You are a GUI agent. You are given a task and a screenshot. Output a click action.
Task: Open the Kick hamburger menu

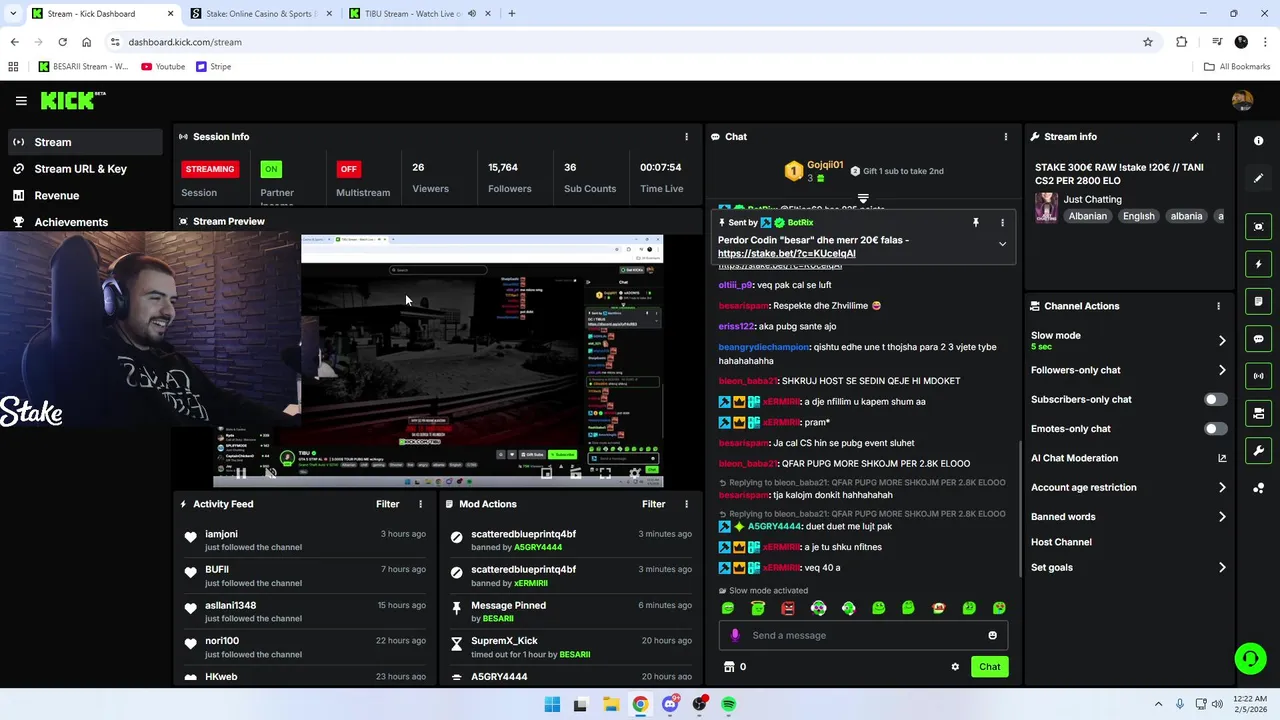[x=21, y=101]
